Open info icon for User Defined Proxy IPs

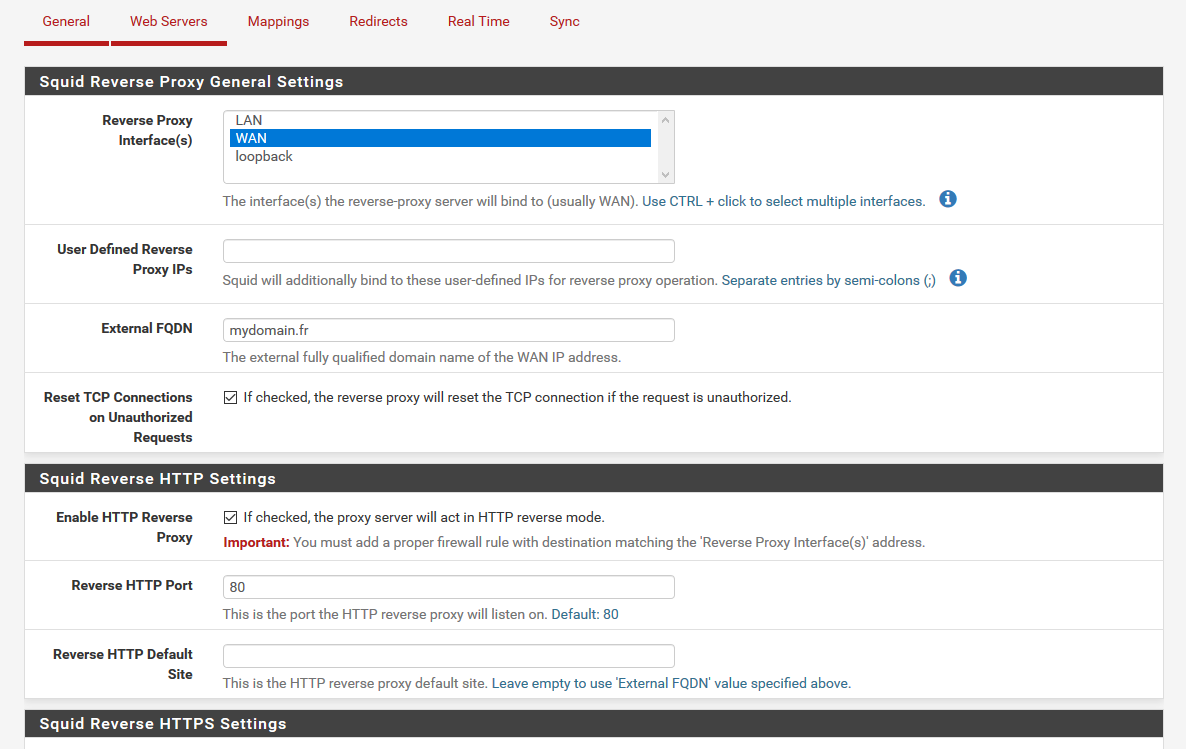click(x=958, y=279)
